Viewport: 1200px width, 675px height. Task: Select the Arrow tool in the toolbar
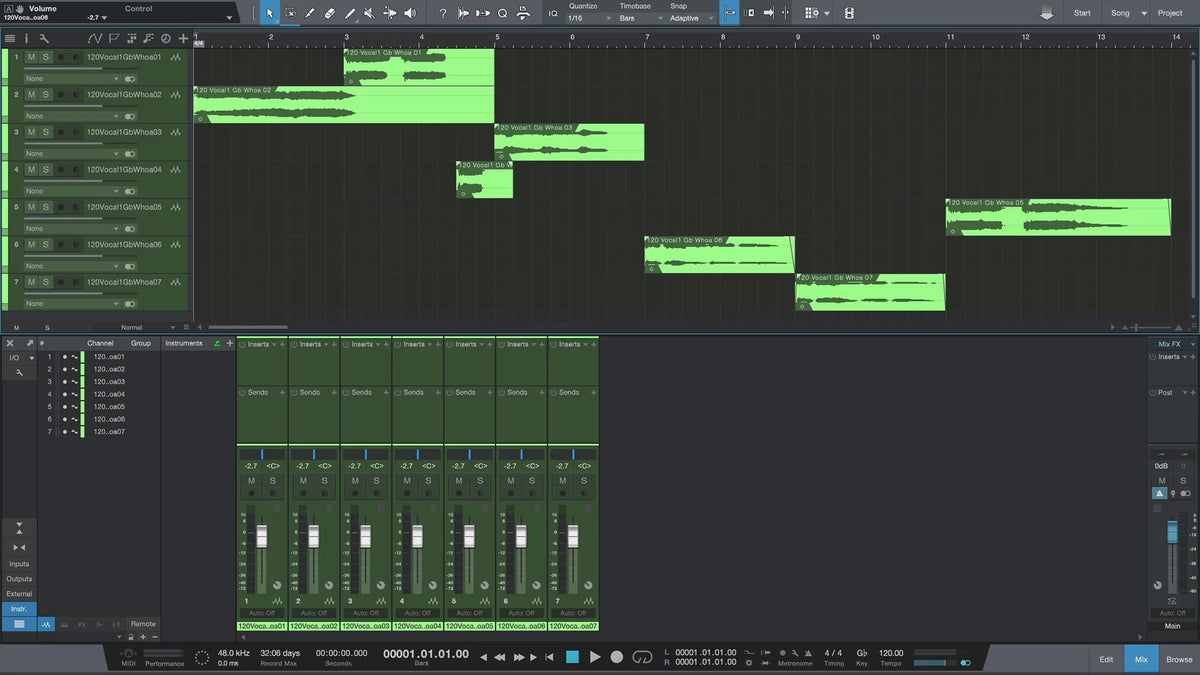pyautogui.click(x=270, y=13)
